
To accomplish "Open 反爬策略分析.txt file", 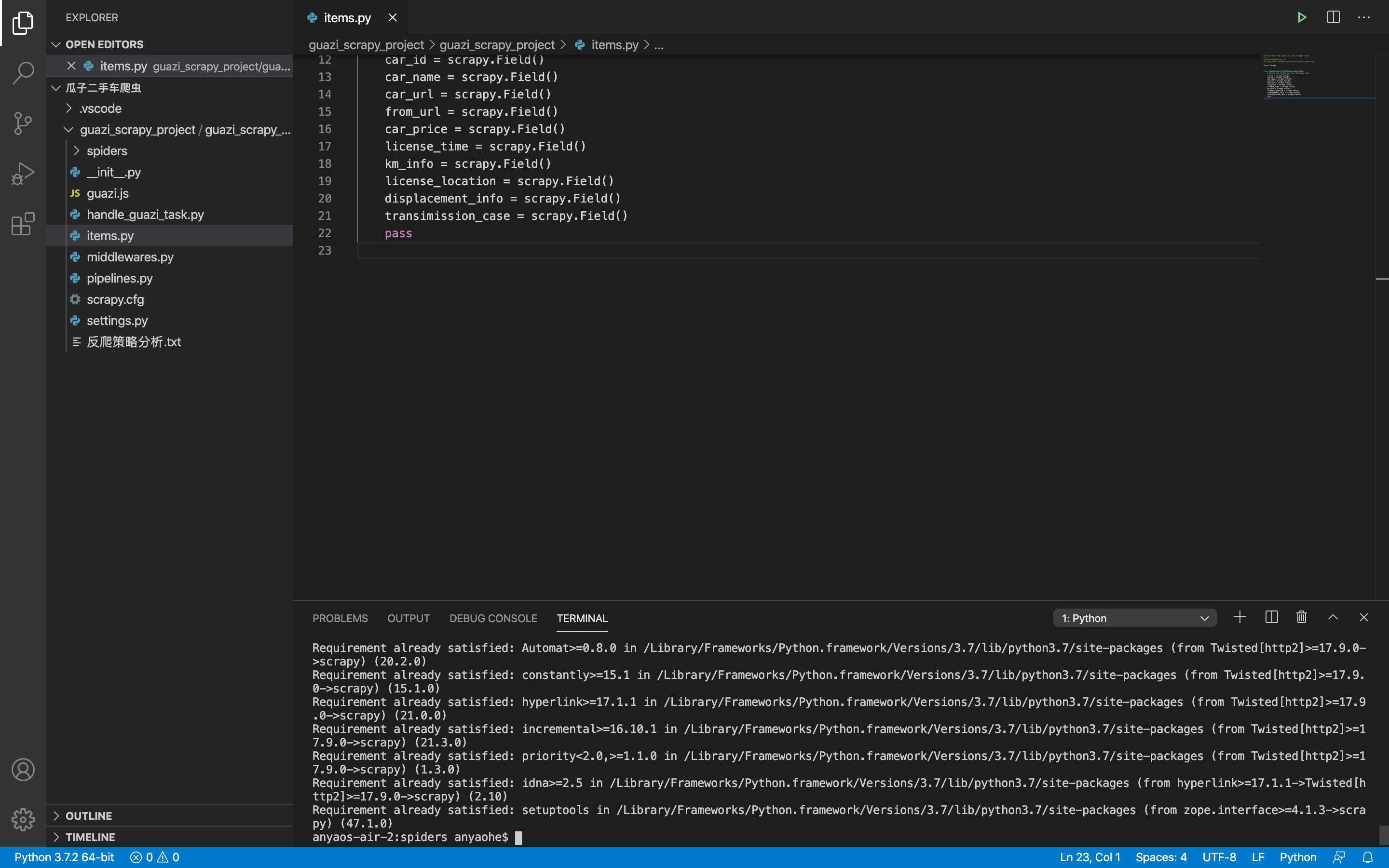I will click(170, 342).
